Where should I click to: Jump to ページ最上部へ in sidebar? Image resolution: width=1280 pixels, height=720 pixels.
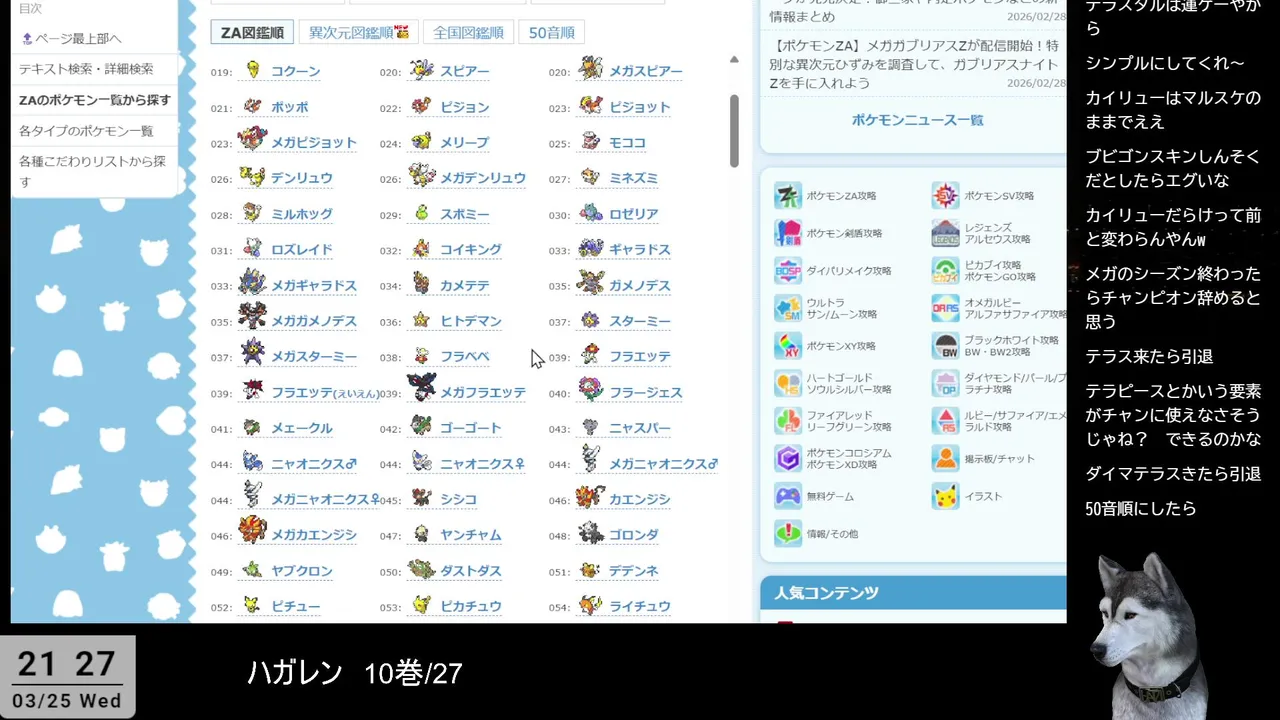(x=71, y=38)
